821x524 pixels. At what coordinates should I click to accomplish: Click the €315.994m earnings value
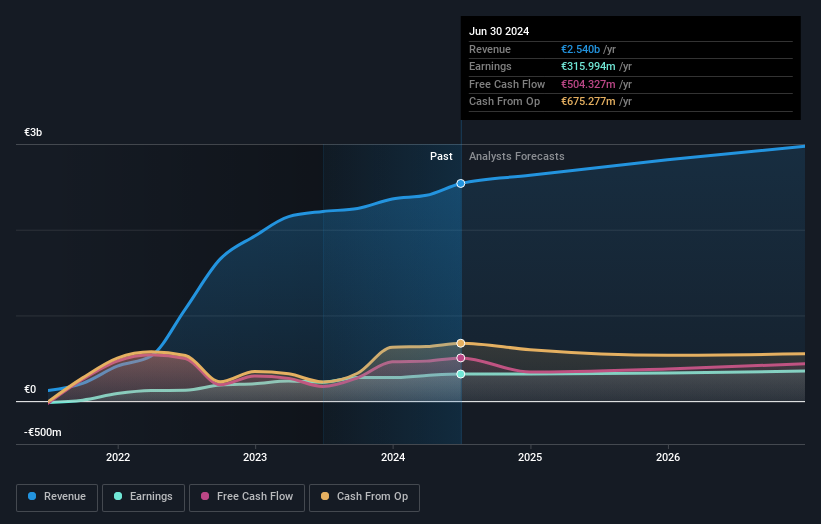pyautogui.click(x=588, y=66)
